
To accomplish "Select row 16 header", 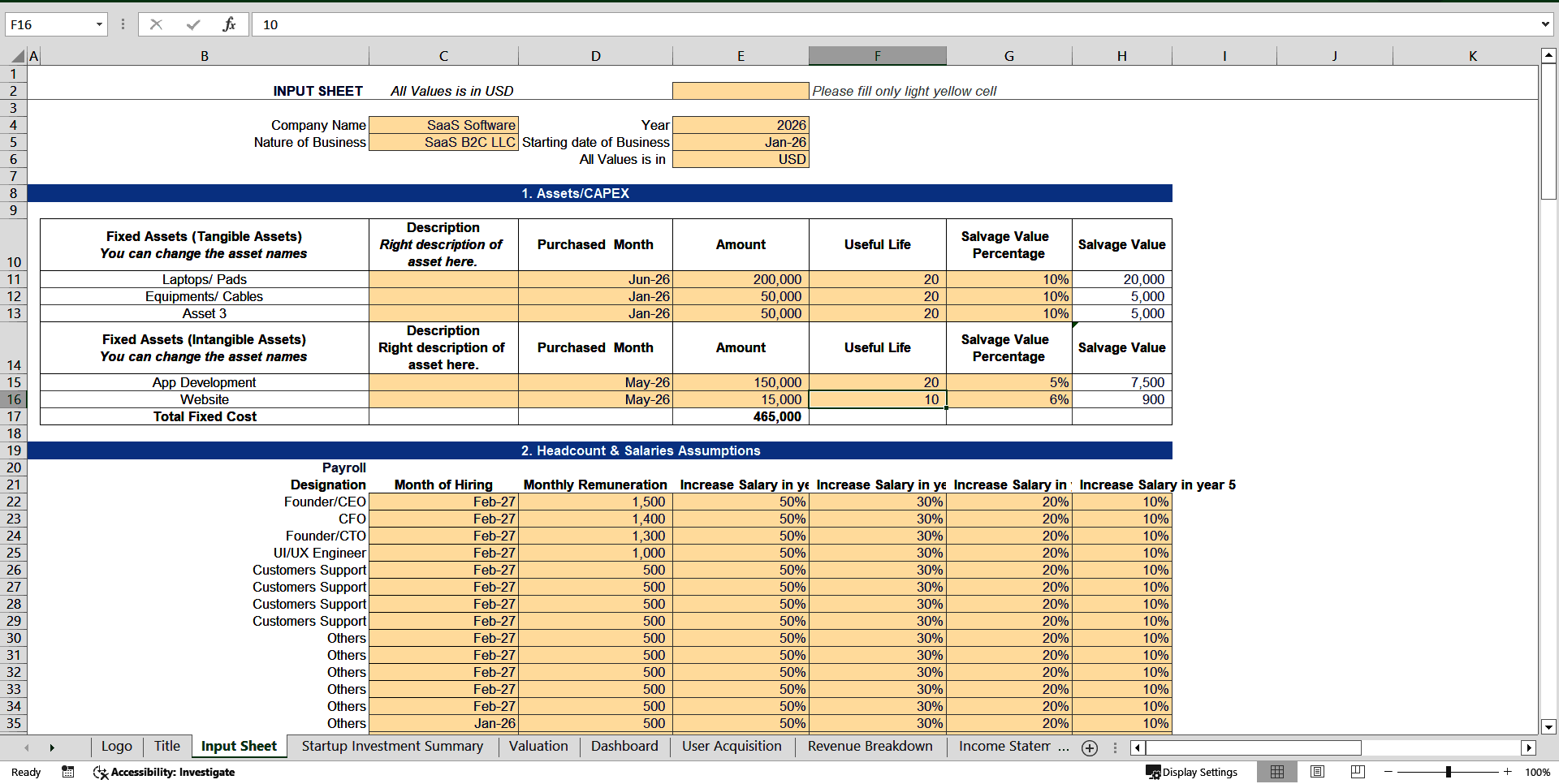I will click(x=14, y=399).
